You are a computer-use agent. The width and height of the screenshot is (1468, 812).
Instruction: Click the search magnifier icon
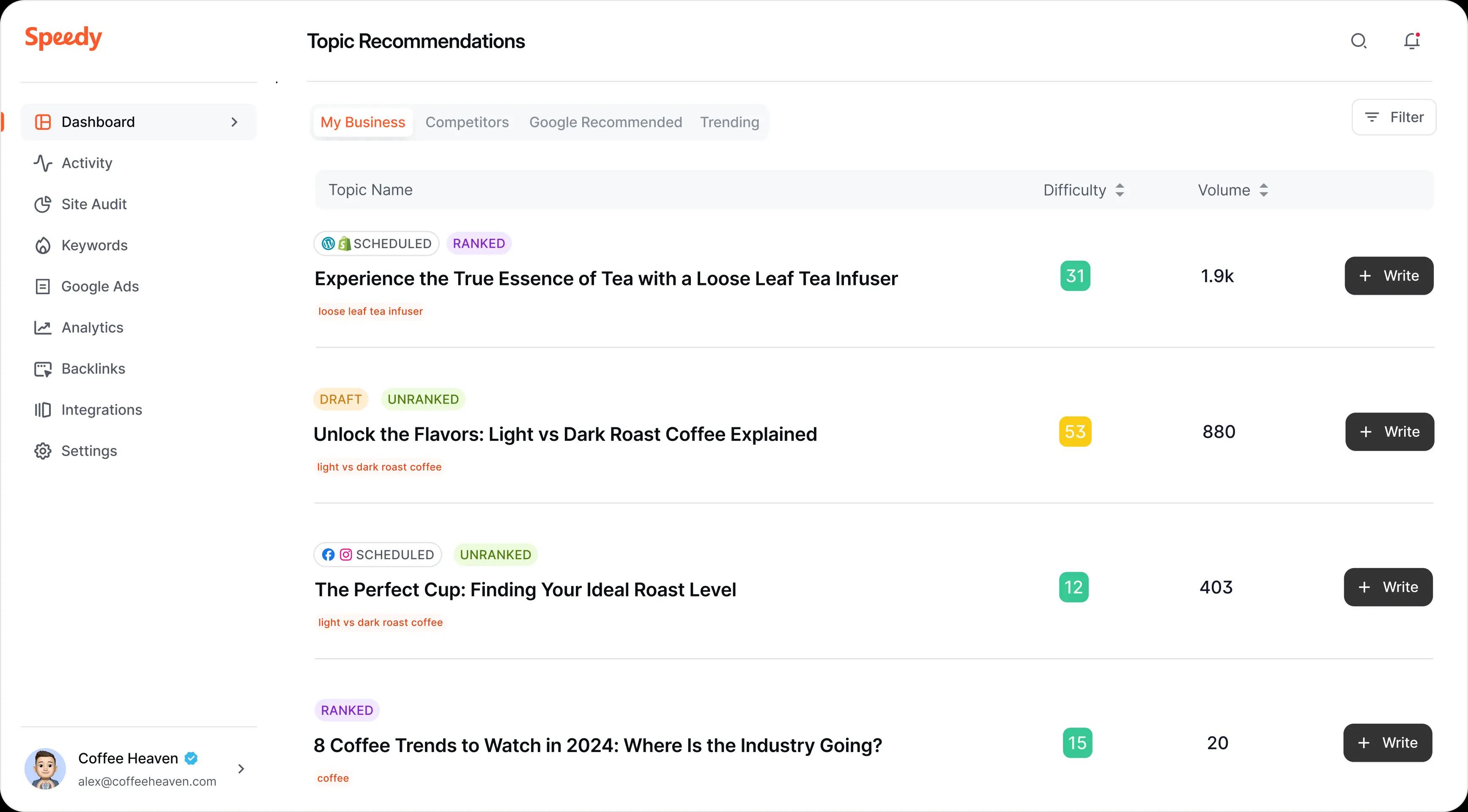[x=1358, y=41]
